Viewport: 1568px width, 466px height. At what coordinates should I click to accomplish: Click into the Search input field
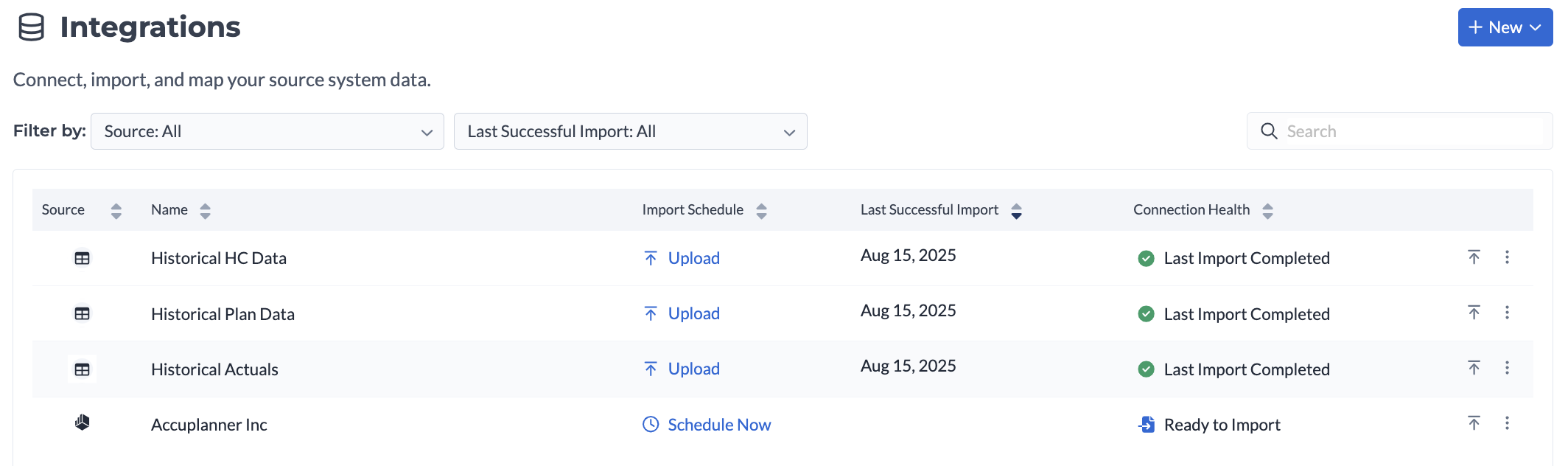(x=1411, y=131)
